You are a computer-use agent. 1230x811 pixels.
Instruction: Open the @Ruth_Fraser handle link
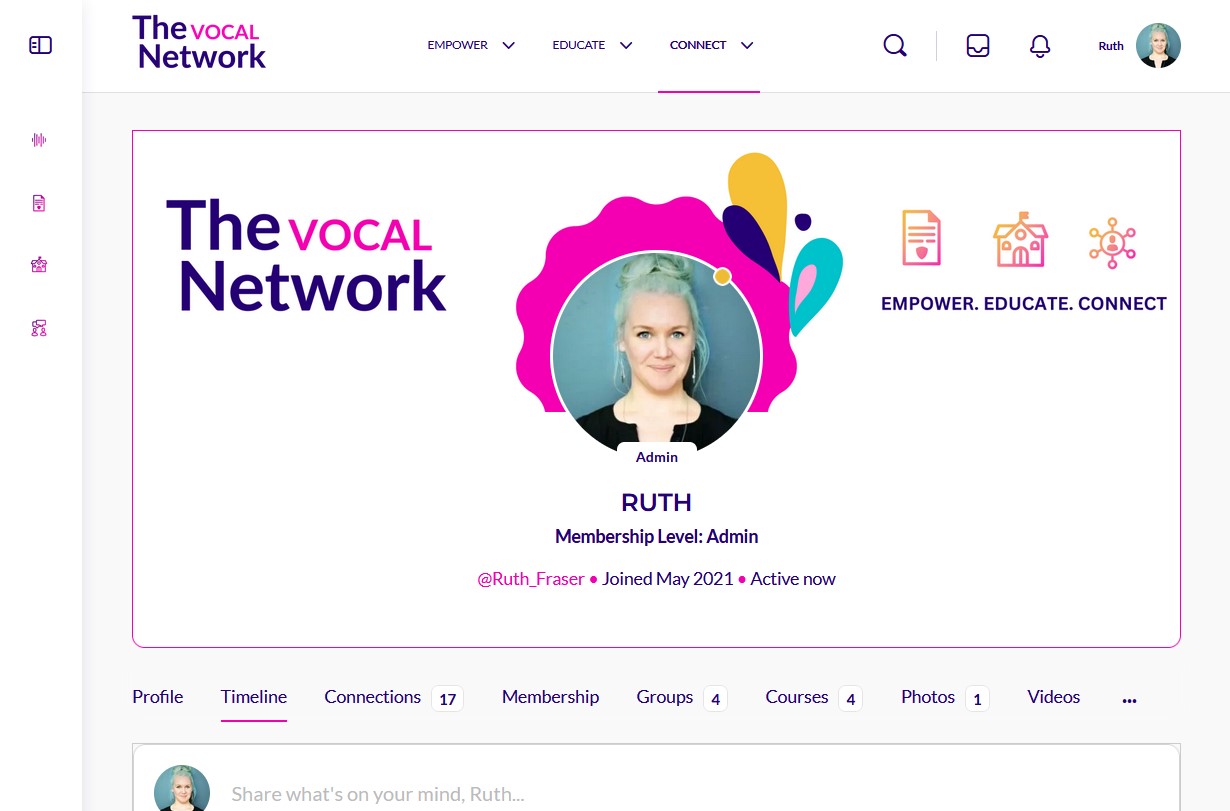531,579
